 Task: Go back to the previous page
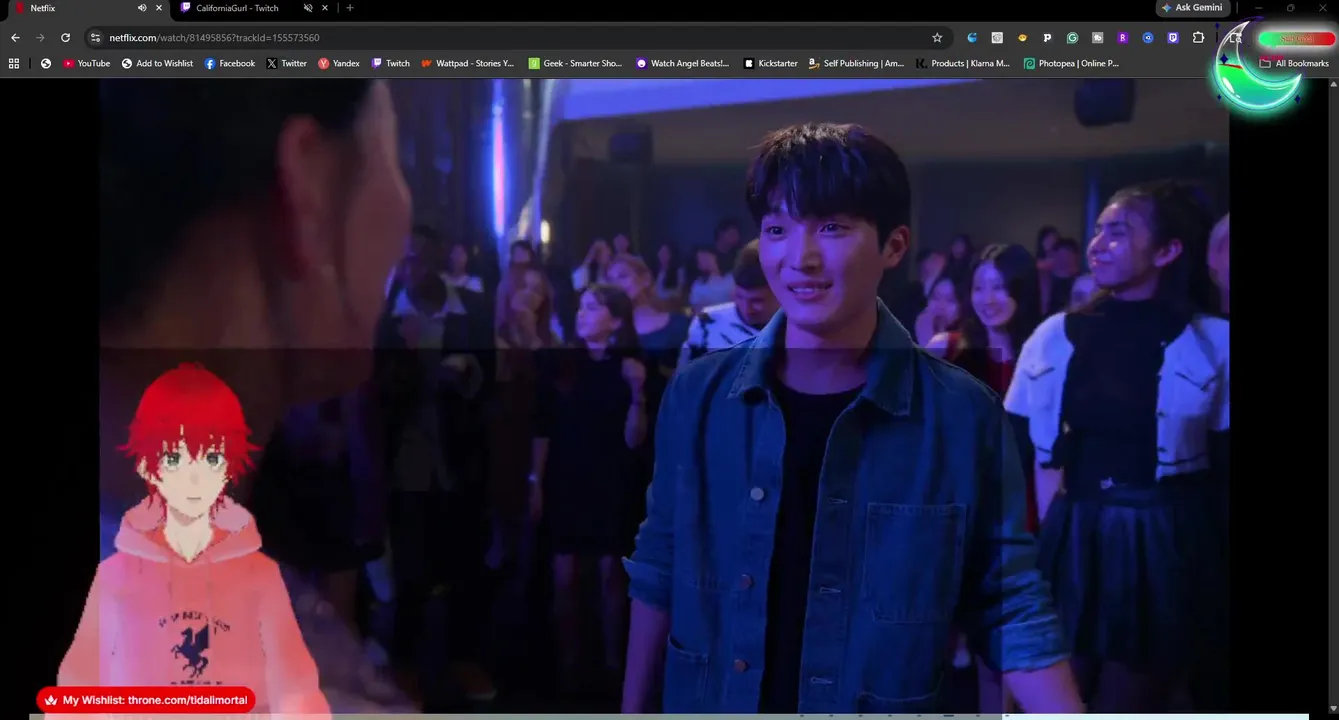pyautogui.click(x=15, y=38)
